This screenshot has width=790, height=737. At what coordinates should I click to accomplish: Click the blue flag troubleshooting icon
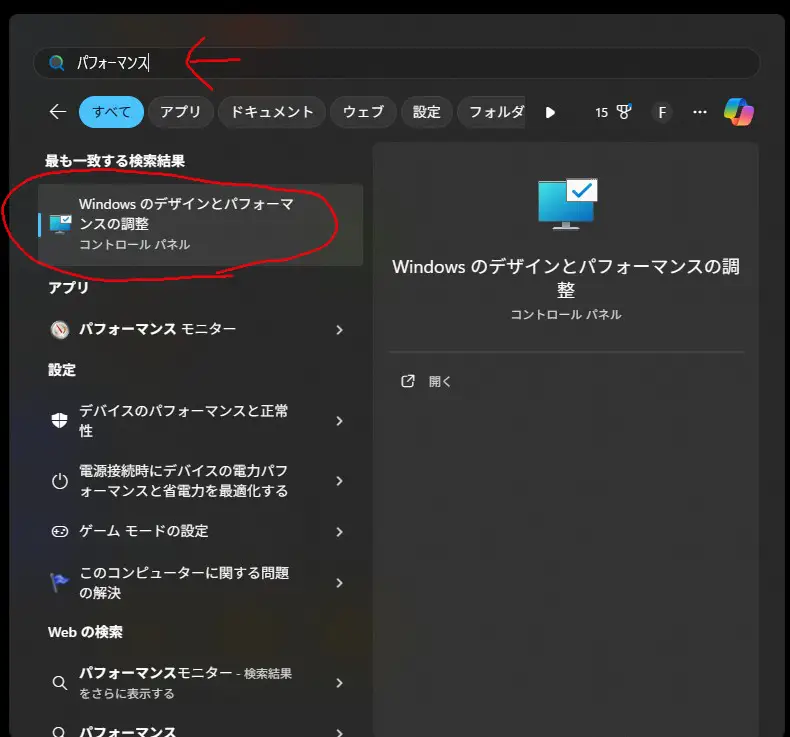coord(59,582)
